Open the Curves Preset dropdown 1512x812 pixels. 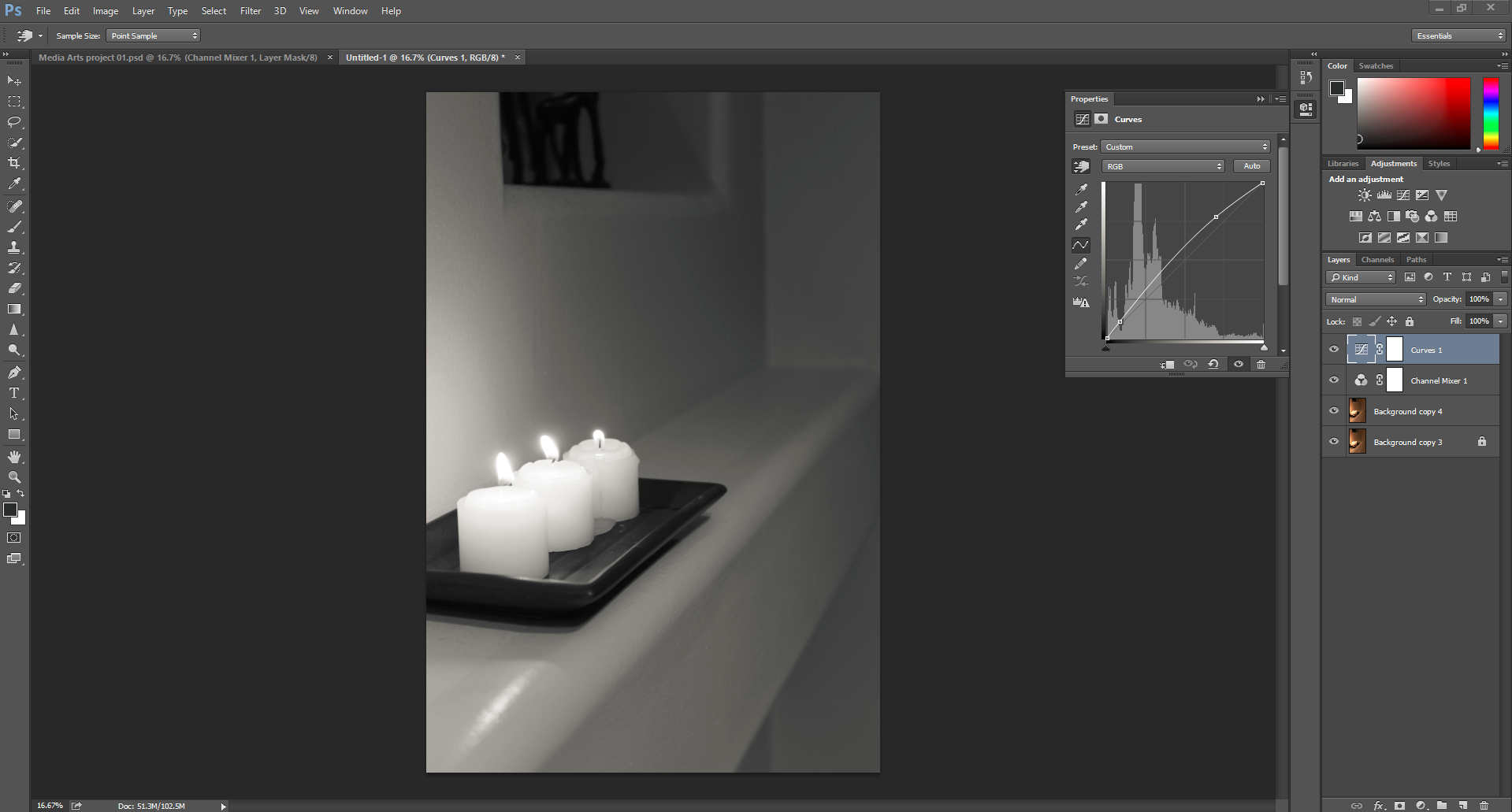point(1186,147)
